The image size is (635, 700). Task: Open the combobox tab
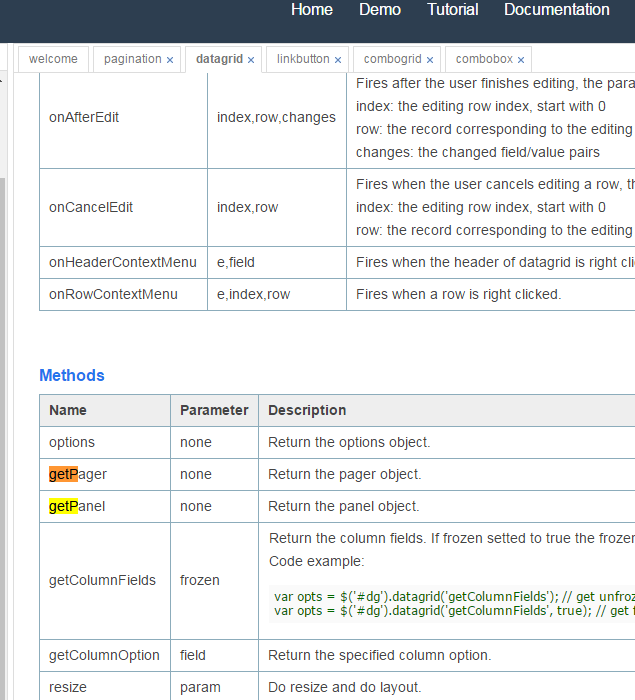point(484,59)
